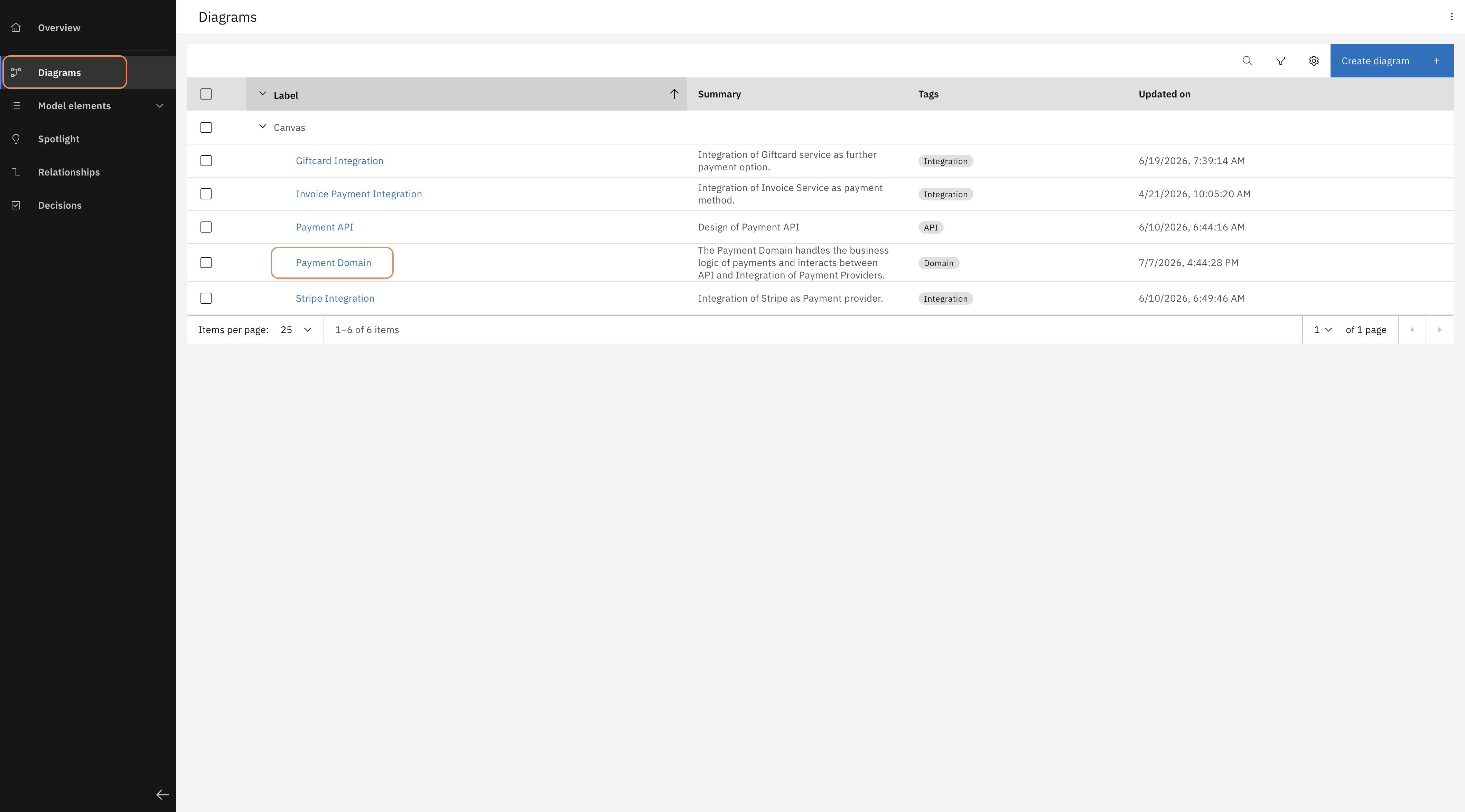Open the vertical overflow menu icon
The width and height of the screenshot is (1465, 812).
(x=1452, y=17)
